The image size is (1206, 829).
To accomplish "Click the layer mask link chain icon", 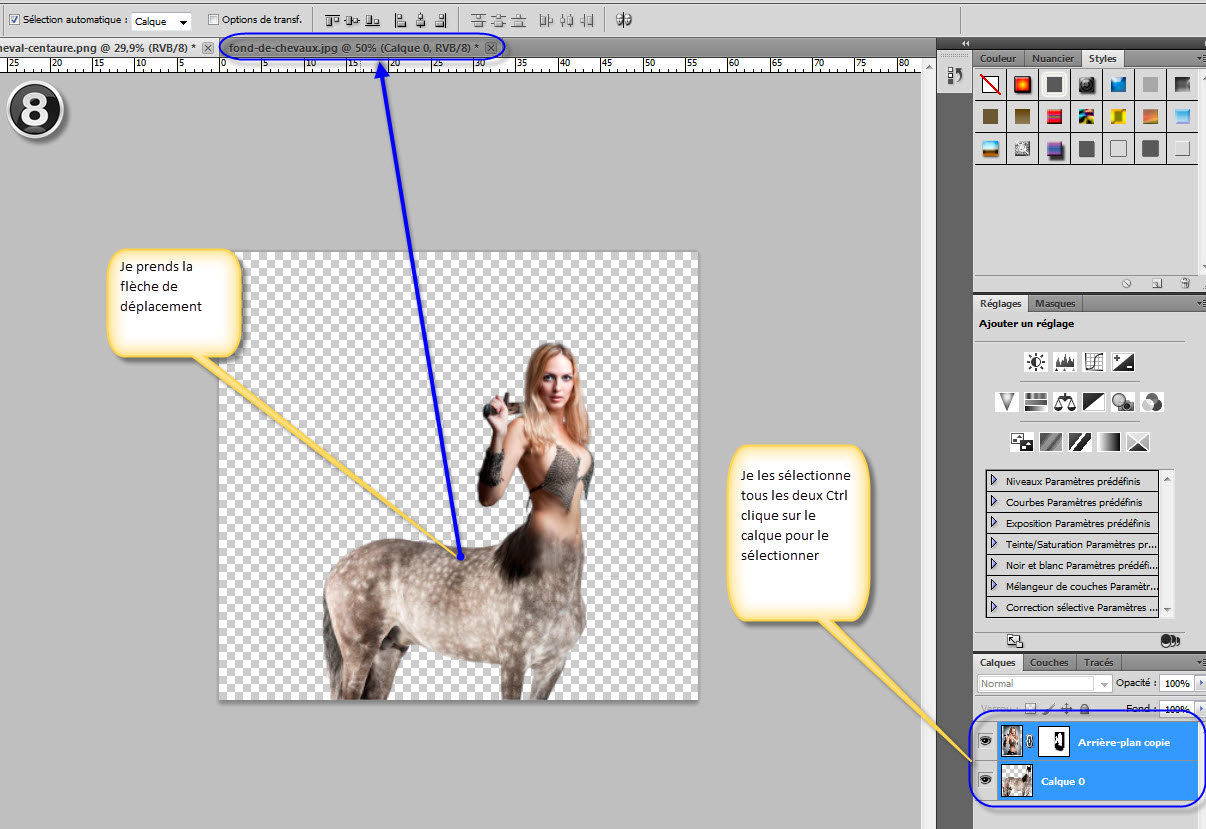I will coord(1030,742).
